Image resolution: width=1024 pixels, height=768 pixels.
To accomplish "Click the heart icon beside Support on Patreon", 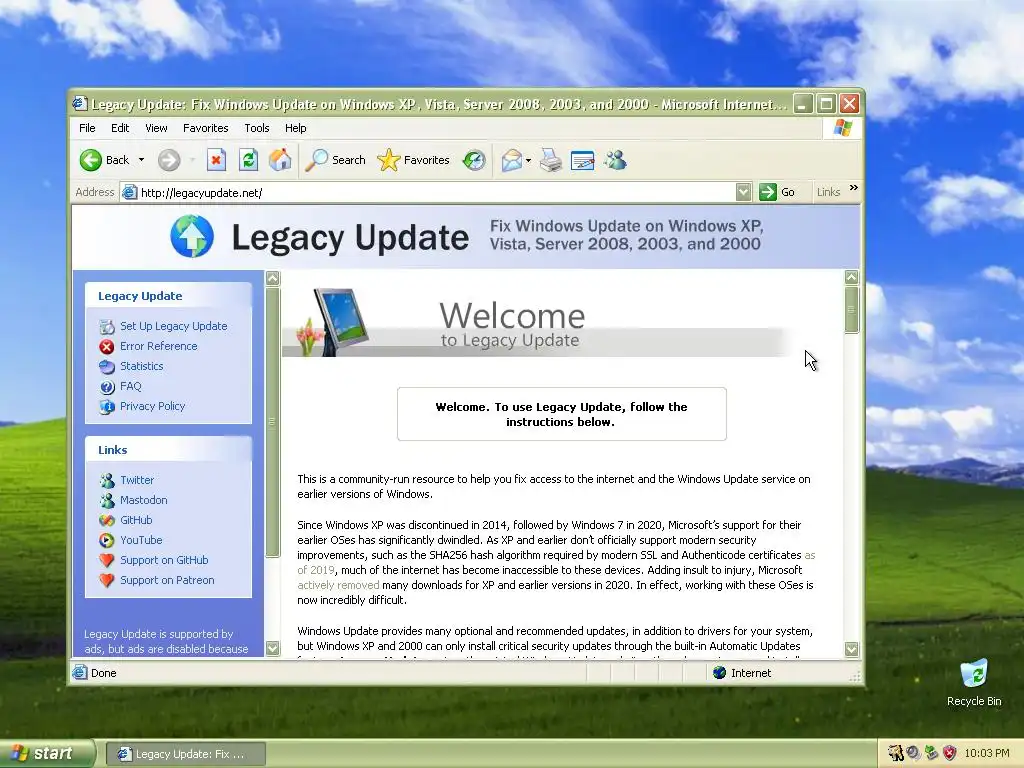I will click(107, 581).
